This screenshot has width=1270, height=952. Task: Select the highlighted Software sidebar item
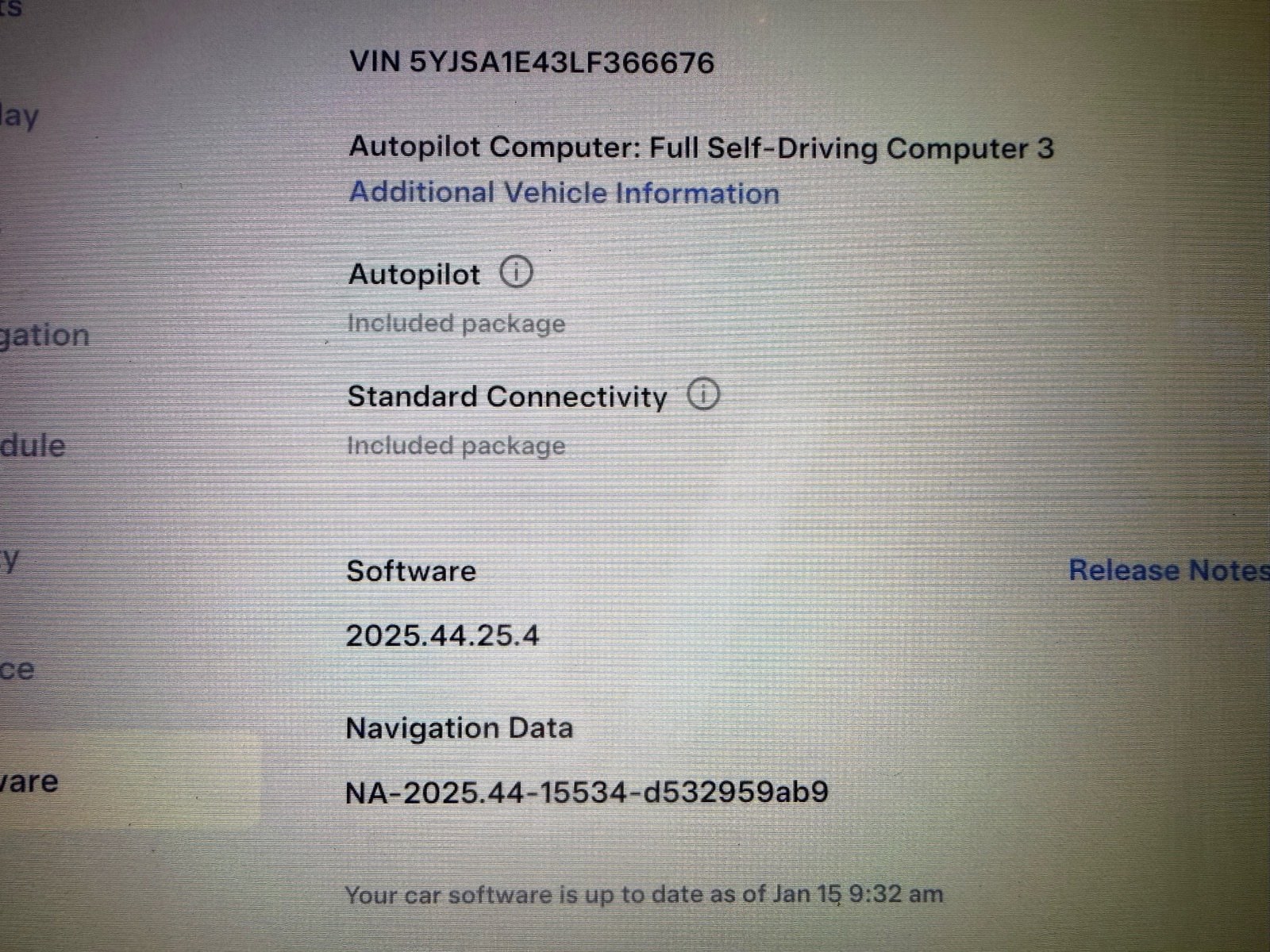coord(127,781)
